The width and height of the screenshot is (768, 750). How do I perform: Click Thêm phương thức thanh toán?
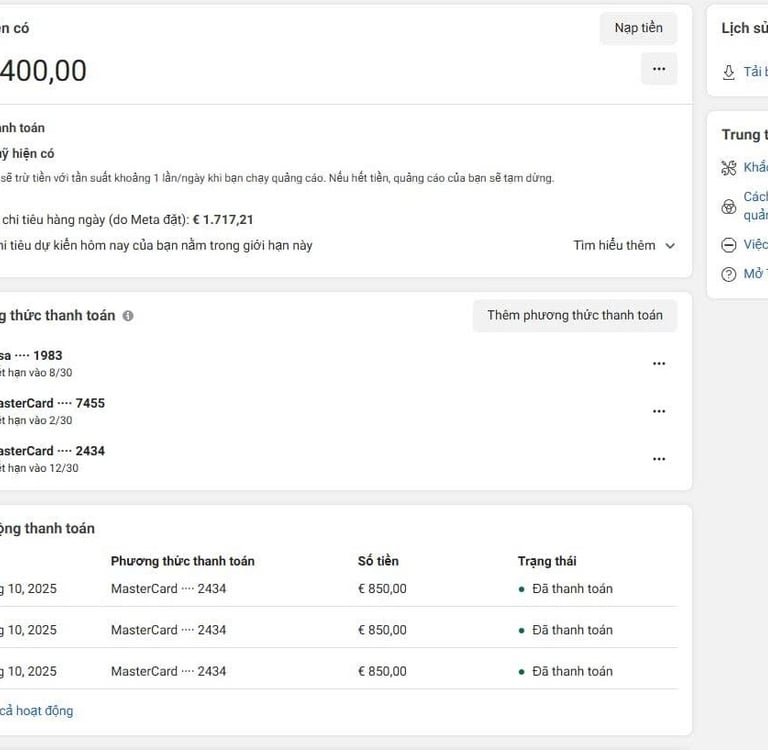click(x=574, y=315)
